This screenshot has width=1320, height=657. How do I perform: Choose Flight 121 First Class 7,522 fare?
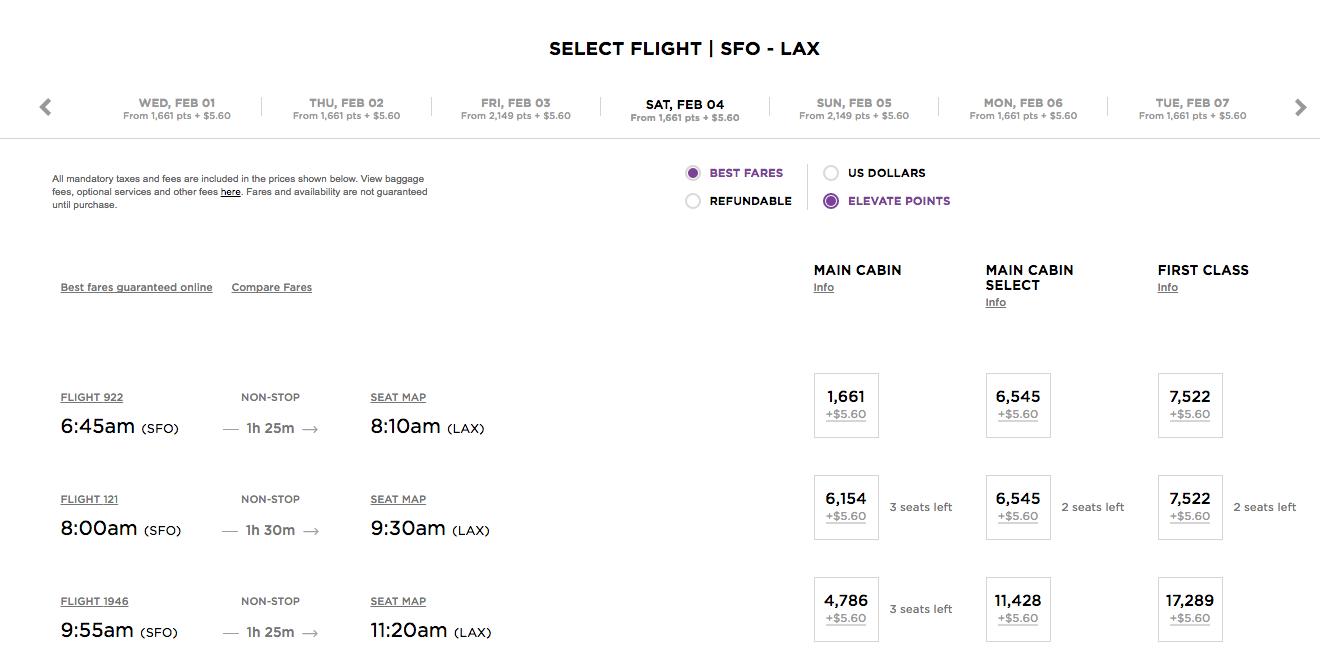click(1190, 507)
